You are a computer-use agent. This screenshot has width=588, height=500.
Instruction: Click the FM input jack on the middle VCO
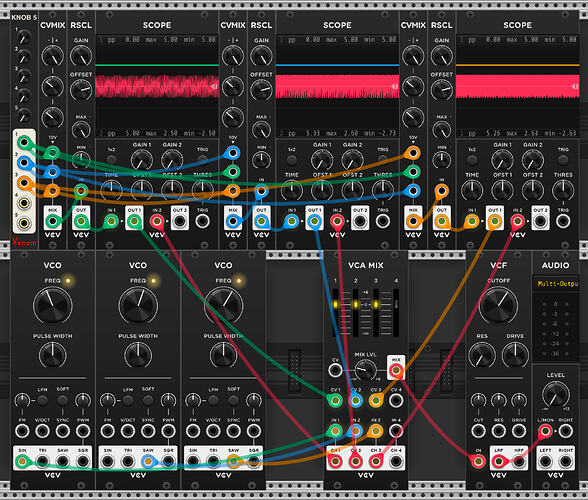pyautogui.click(x=108, y=431)
